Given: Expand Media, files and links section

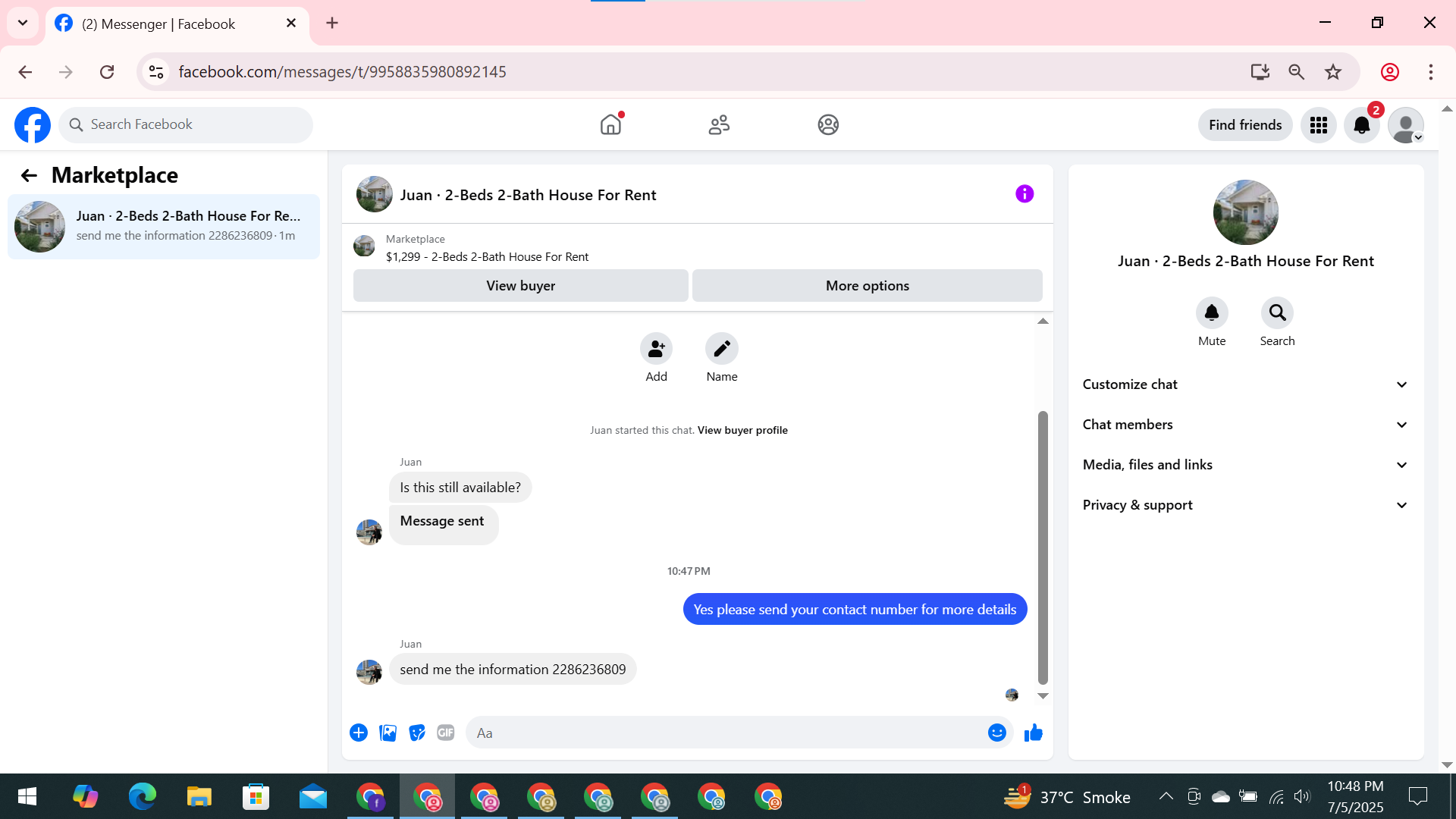Looking at the screenshot, I should point(1244,465).
